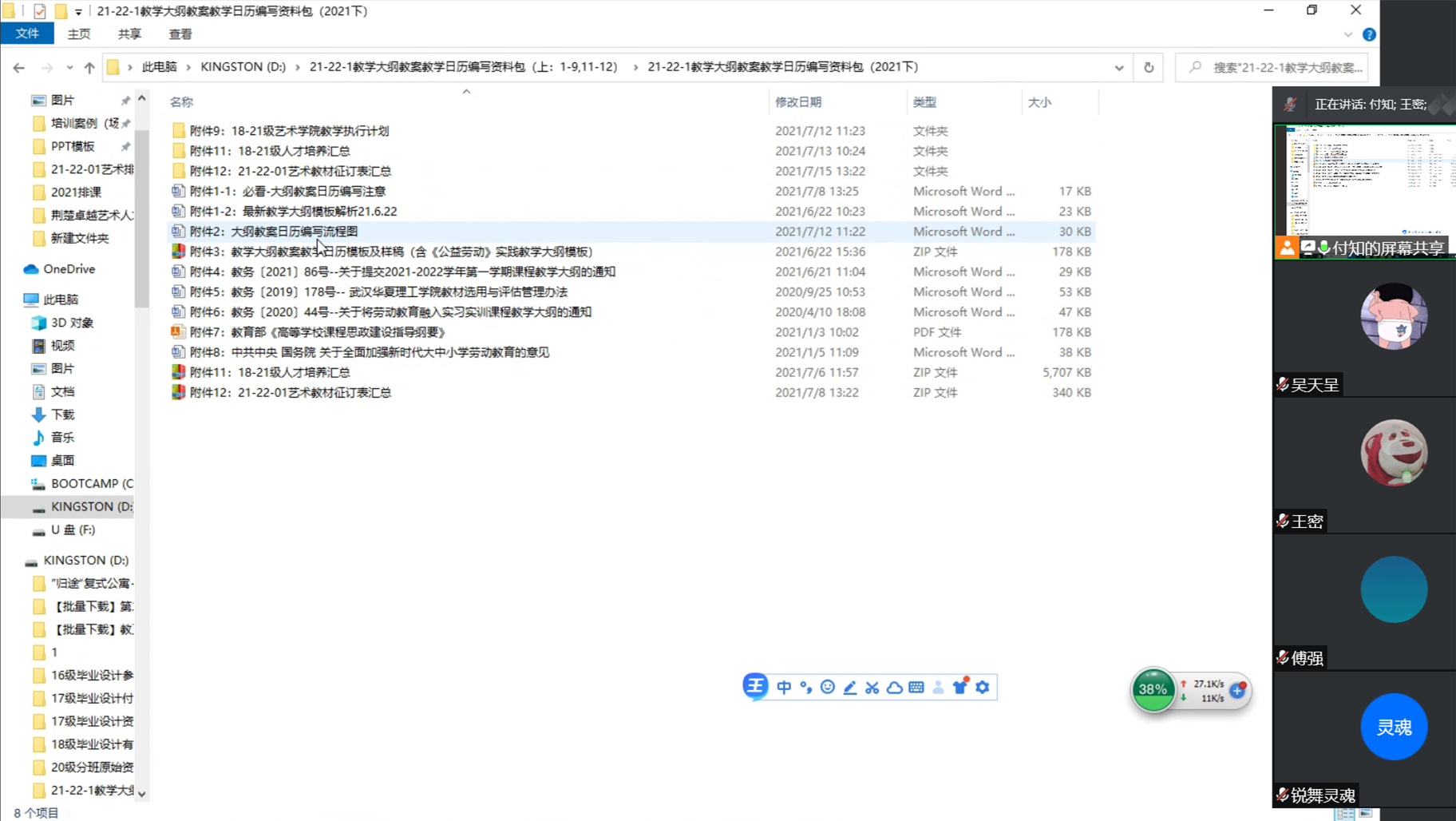Open Explorer help question mark icon
This screenshot has width=1456, height=821.
(1369, 34)
